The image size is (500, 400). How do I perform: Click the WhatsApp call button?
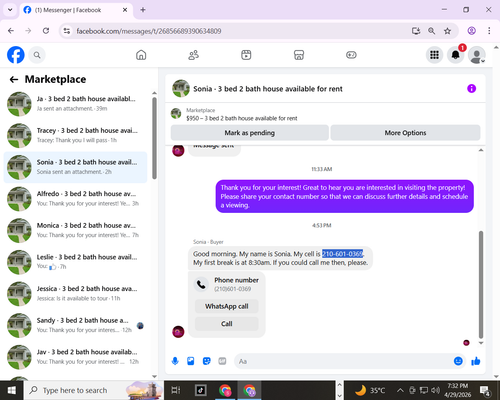227,306
